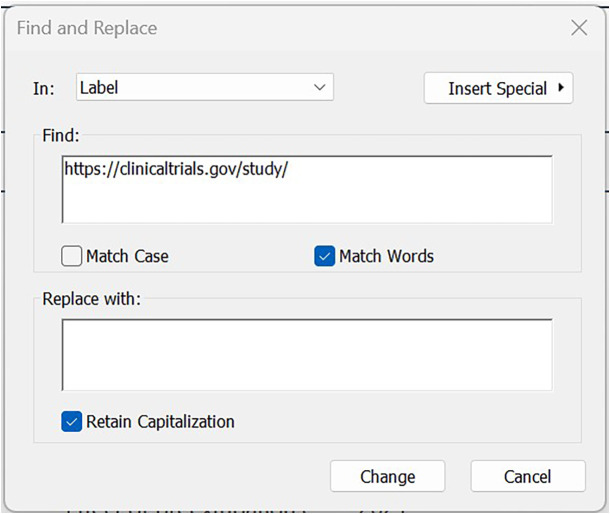The width and height of the screenshot is (610, 514).
Task: Click the Find and Replace title text
Action: (x=87, y=28)
